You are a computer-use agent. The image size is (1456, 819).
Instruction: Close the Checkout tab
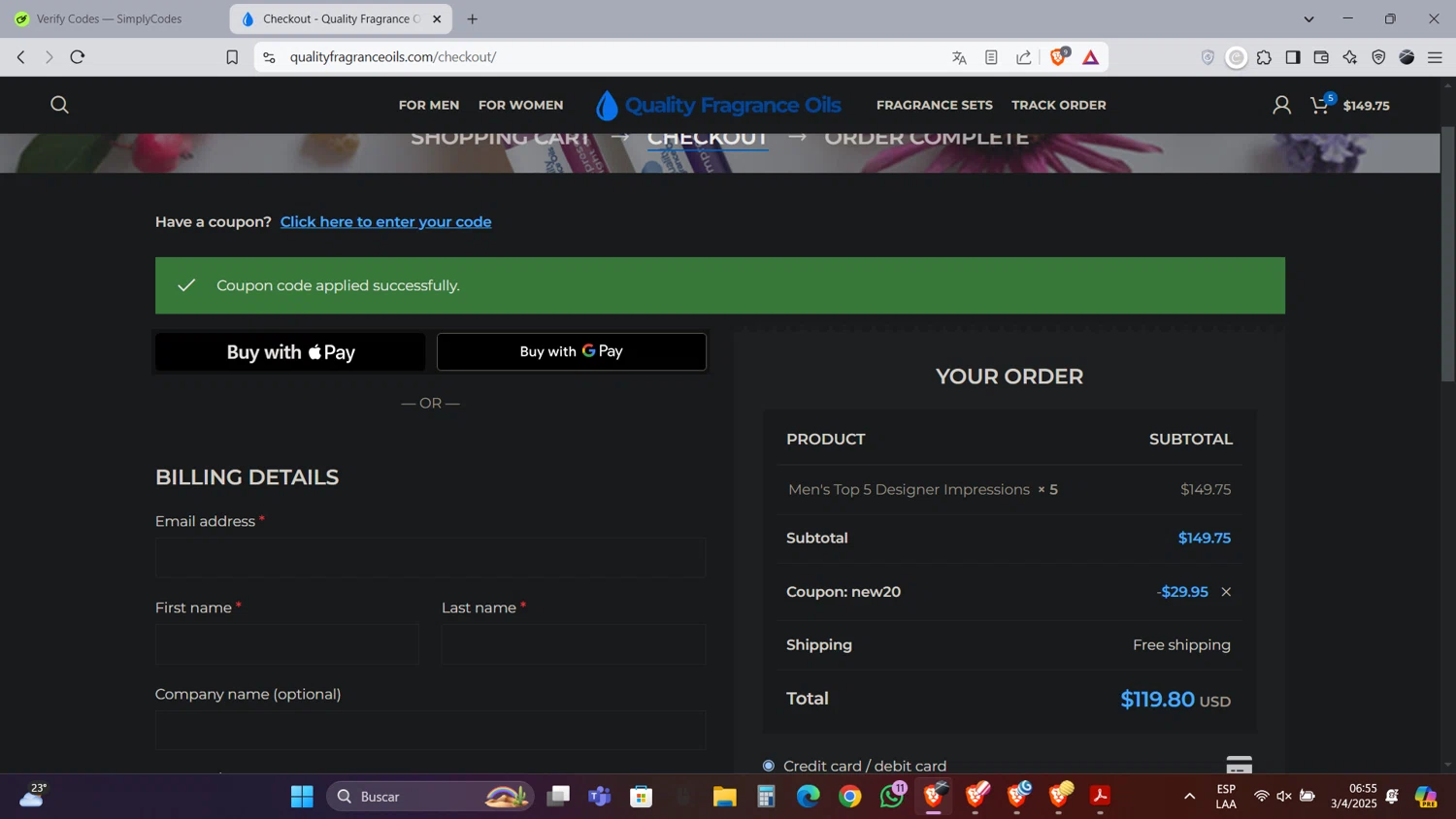tap(437, 18)
